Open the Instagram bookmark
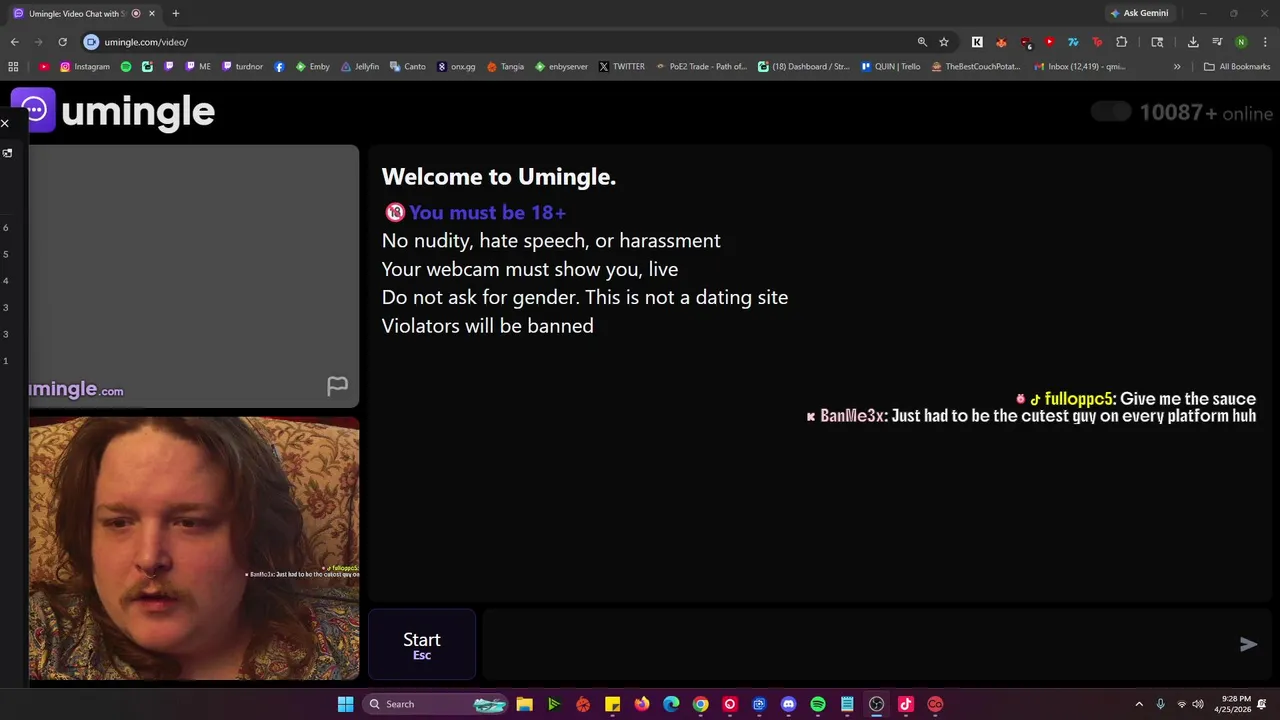Image resolution: width=1280 pixels, height=720 pixels. (85, 67)
